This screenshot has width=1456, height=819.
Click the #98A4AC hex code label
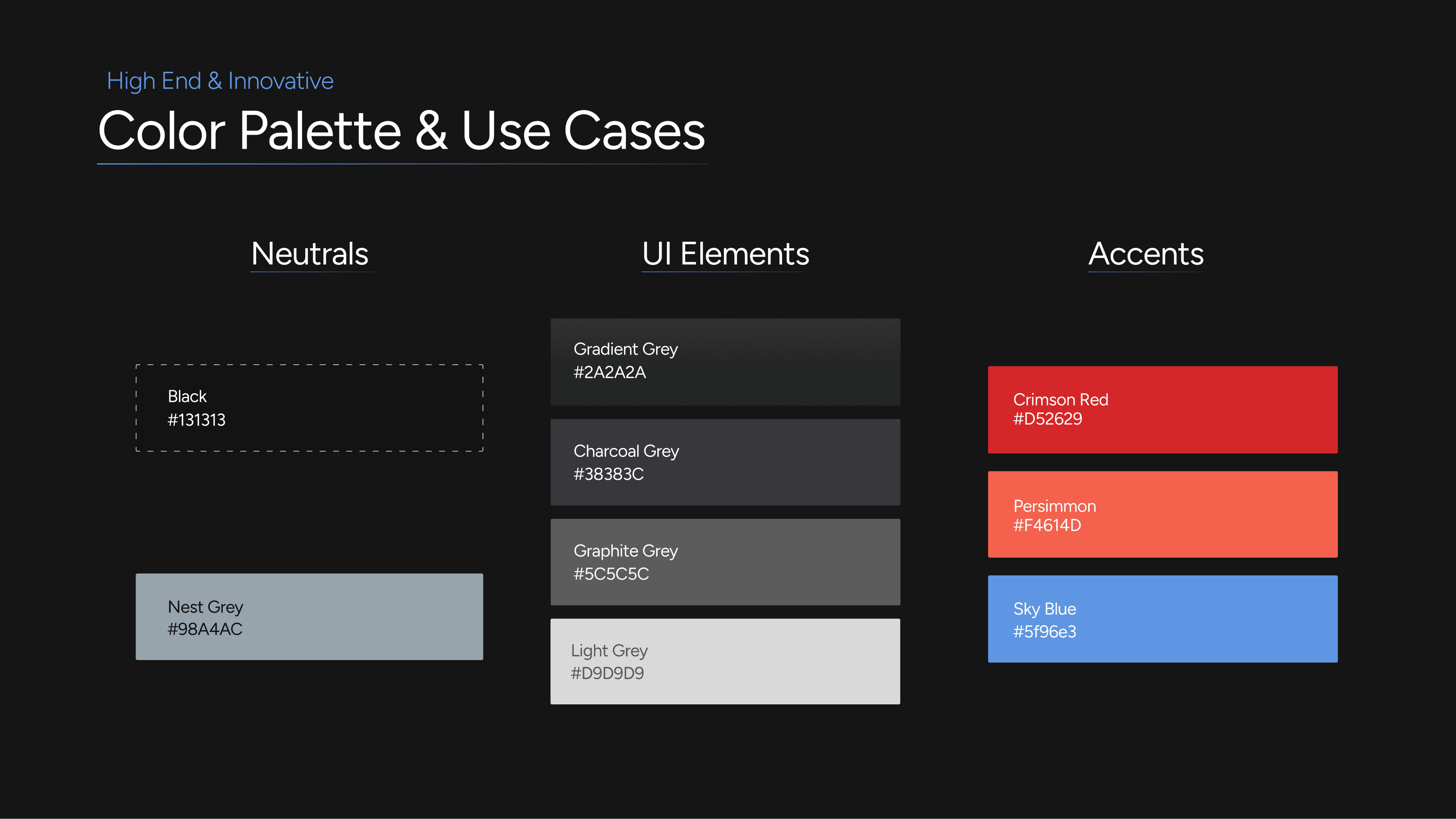click(205, 629)
